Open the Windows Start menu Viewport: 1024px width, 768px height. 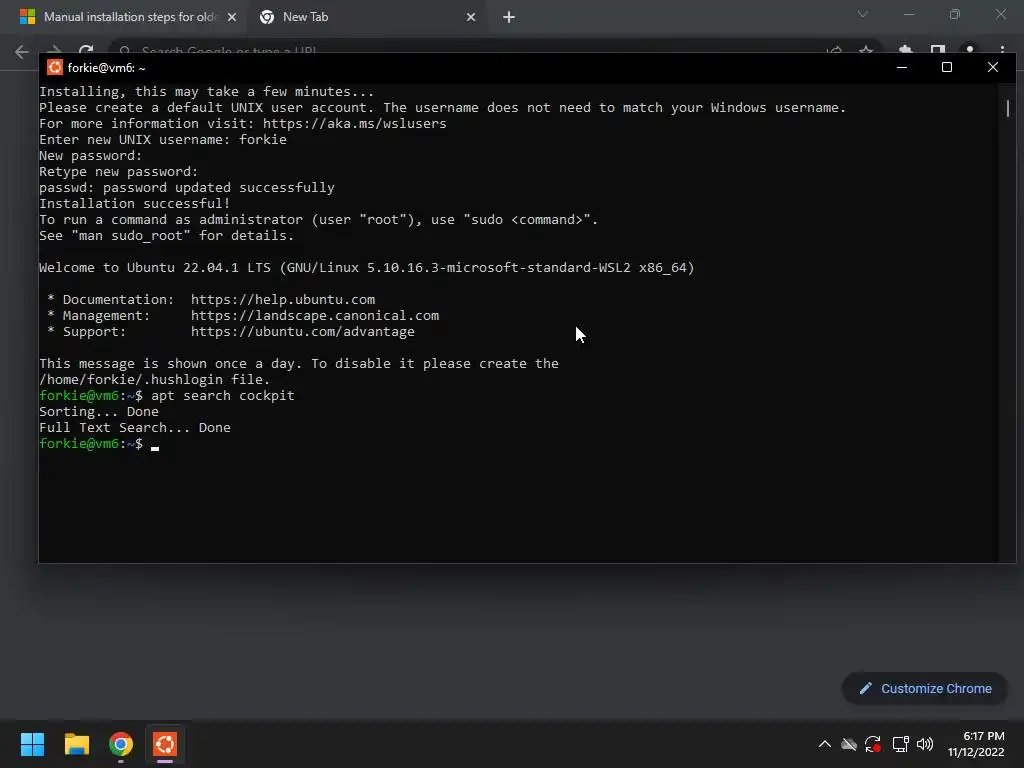(x=32, y=744)
